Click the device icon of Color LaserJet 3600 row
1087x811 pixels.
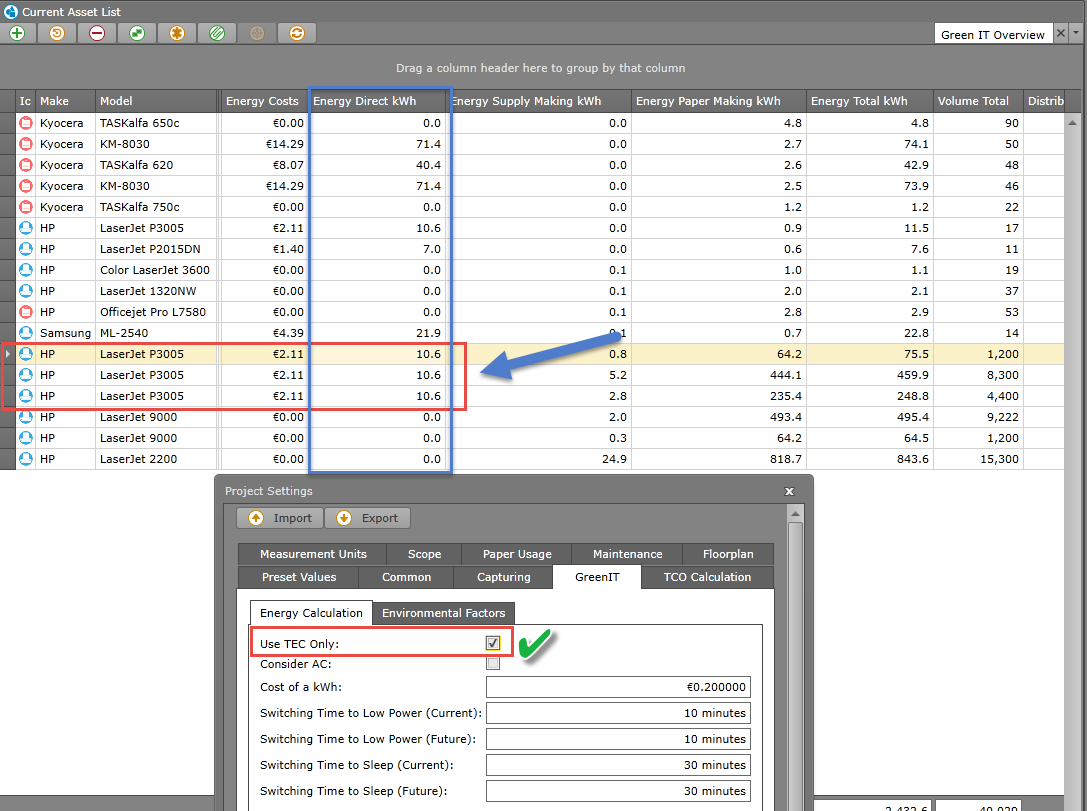[x=26, y=270]
